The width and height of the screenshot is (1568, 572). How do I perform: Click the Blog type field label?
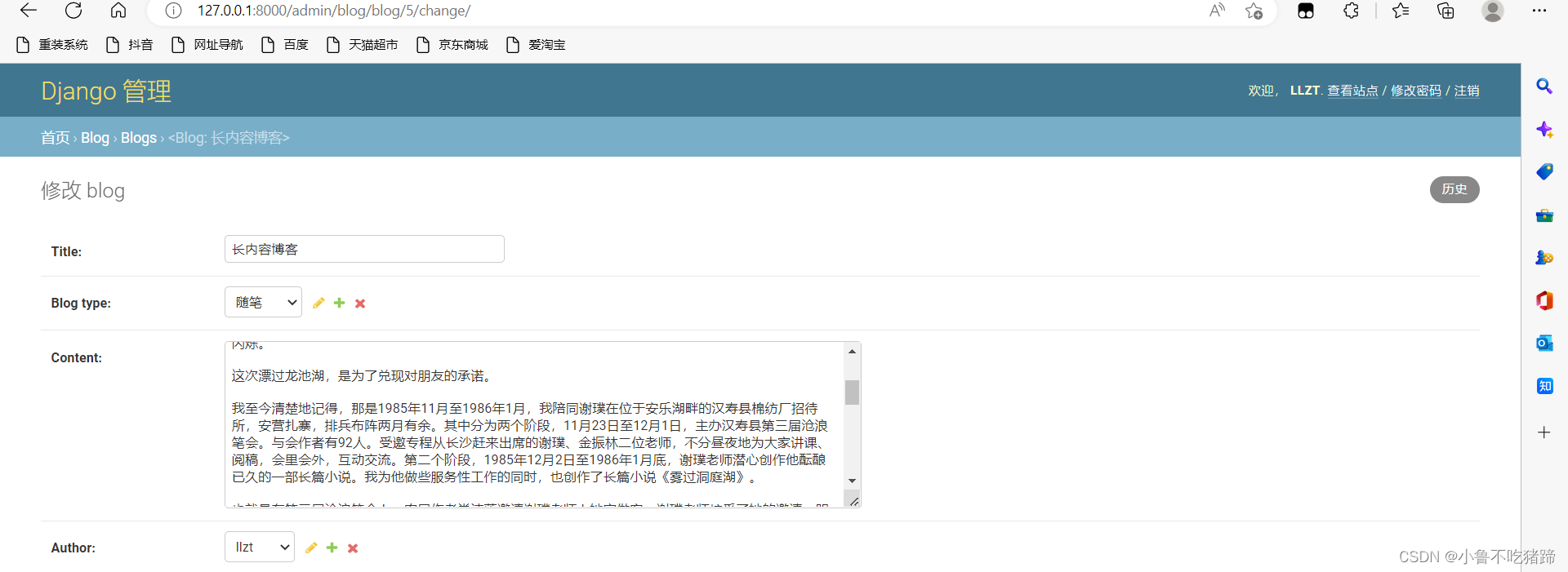[x=81, y=303]
